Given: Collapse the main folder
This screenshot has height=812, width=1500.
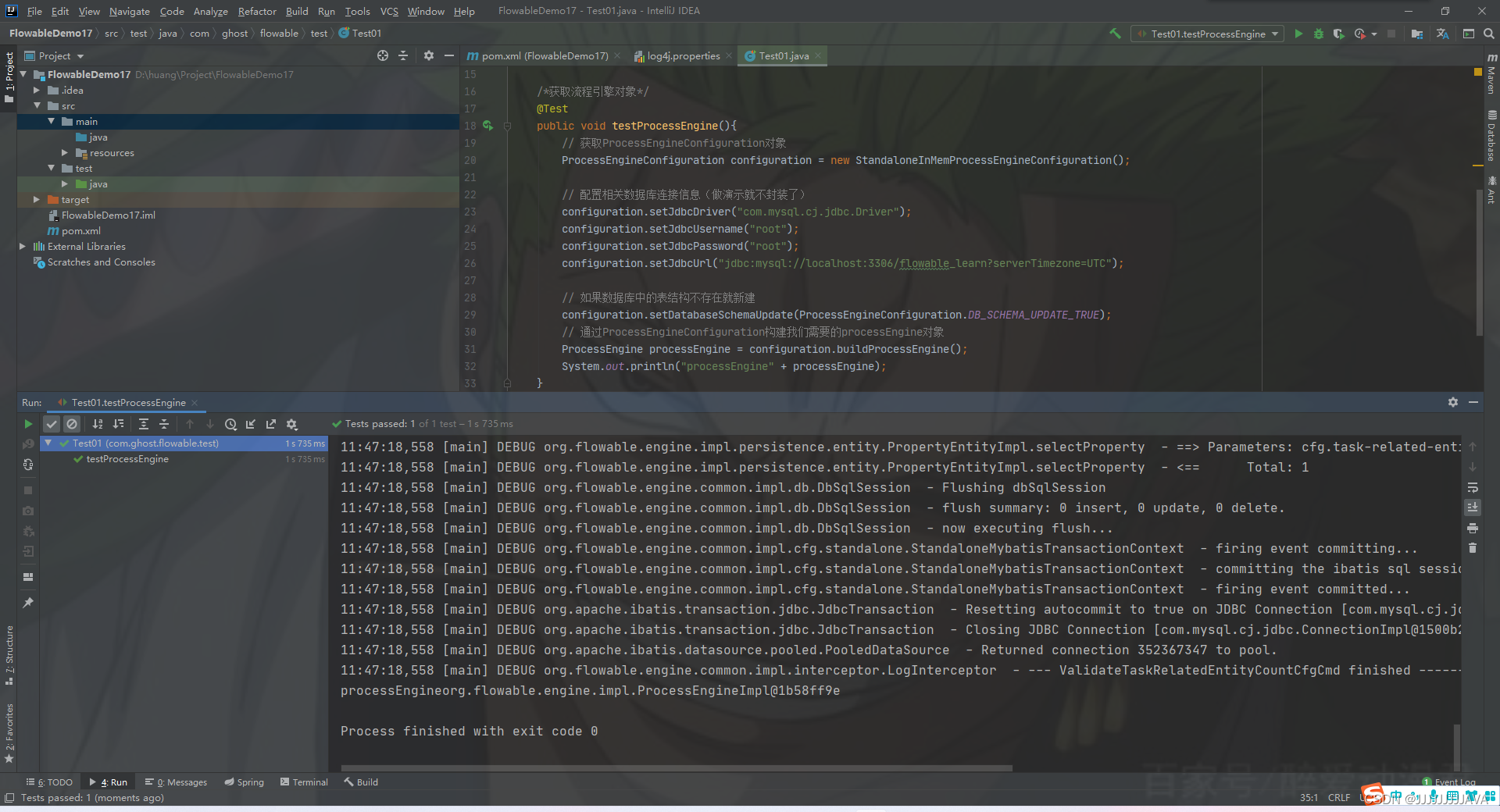Looking at the screenshot, I should pyautogui.click(x=52, y=121).
